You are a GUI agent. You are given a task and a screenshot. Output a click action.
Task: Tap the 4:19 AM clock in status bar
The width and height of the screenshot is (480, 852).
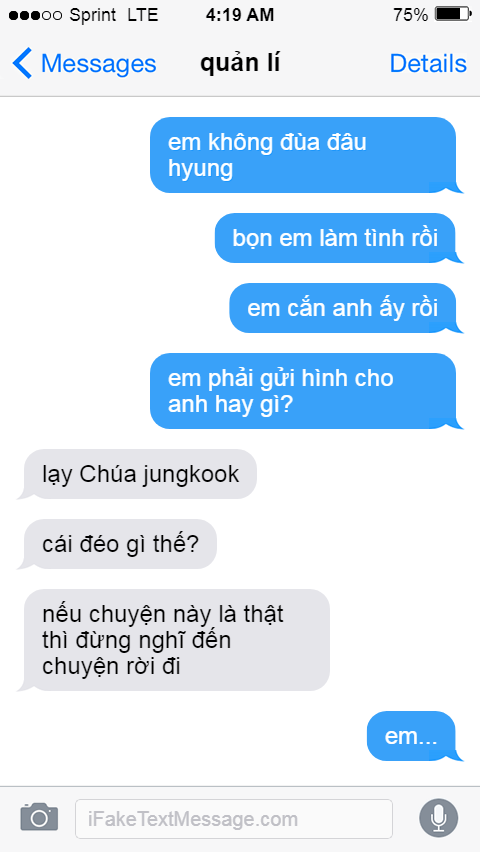240,15
